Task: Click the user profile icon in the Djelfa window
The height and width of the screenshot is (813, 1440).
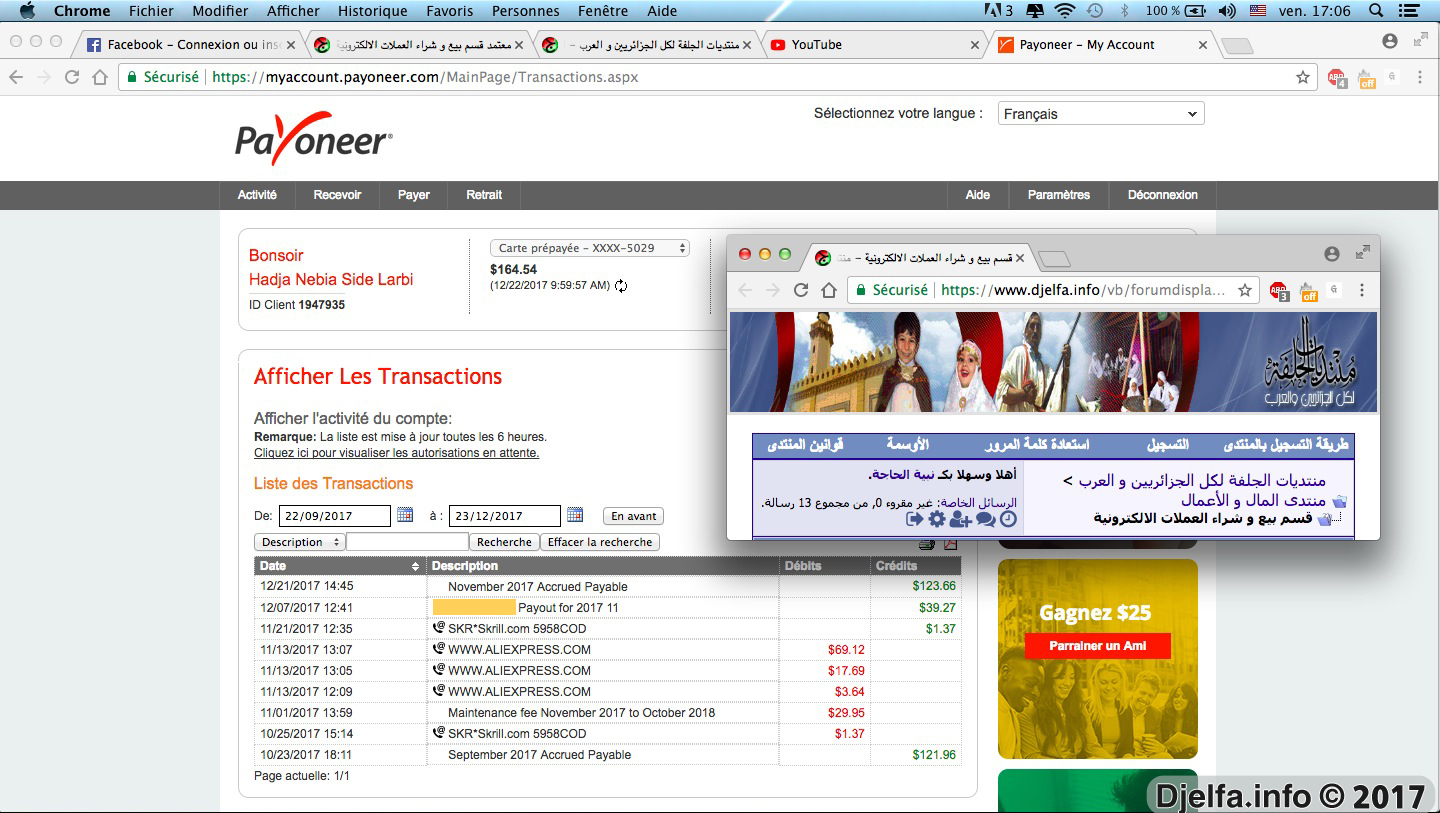Action: [1332, 254]
